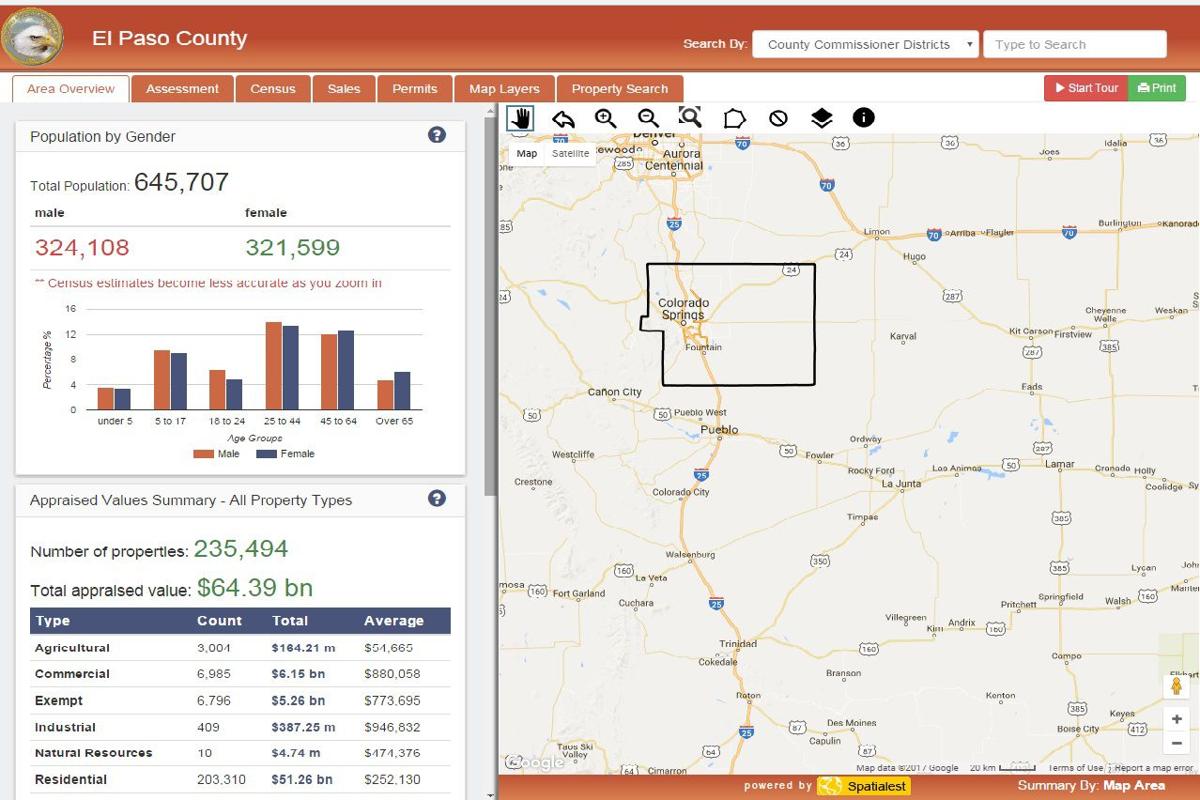Image resolution: width=1200 pixels, height=800 pixels.
Task: Activate the zoom out magnifier tool
Action: [x=648, y=118]
